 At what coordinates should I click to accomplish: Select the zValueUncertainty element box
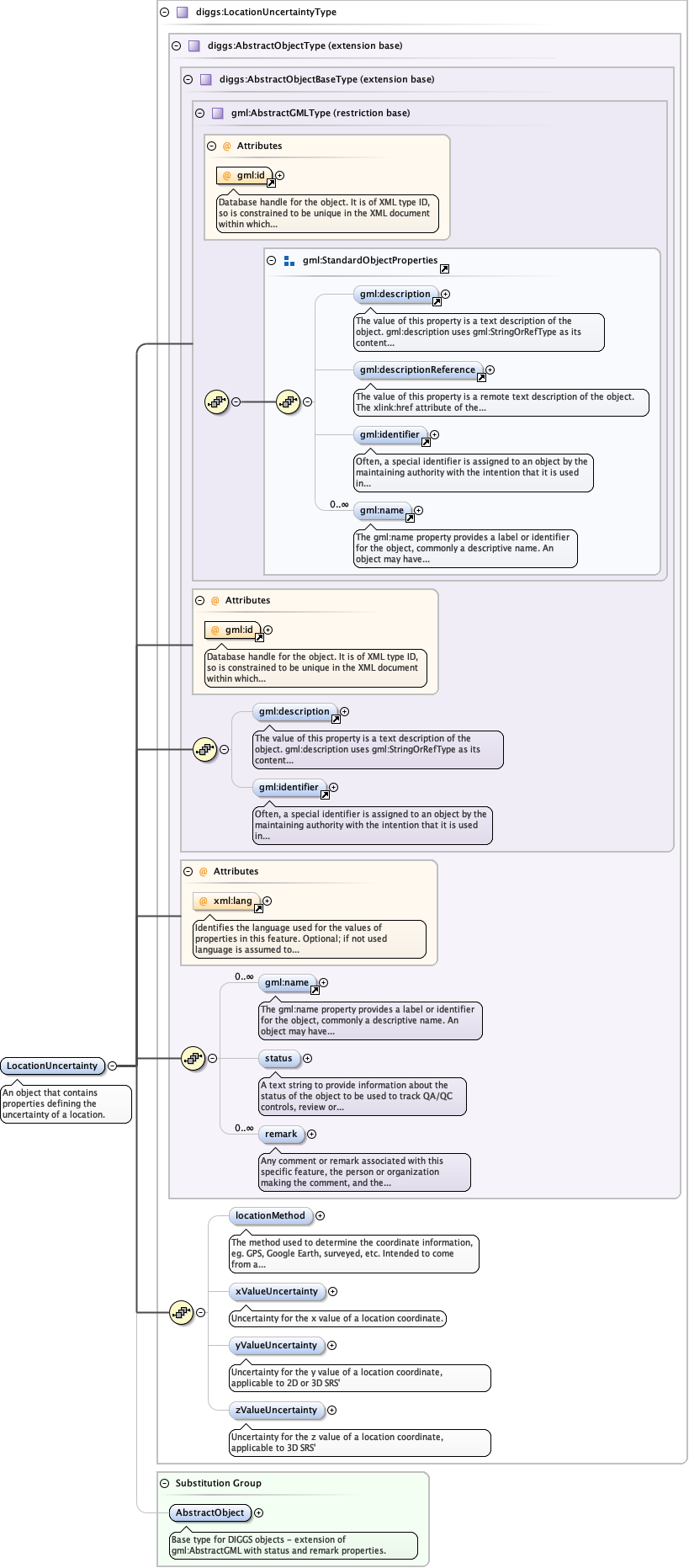click(x=276, y=1410)
